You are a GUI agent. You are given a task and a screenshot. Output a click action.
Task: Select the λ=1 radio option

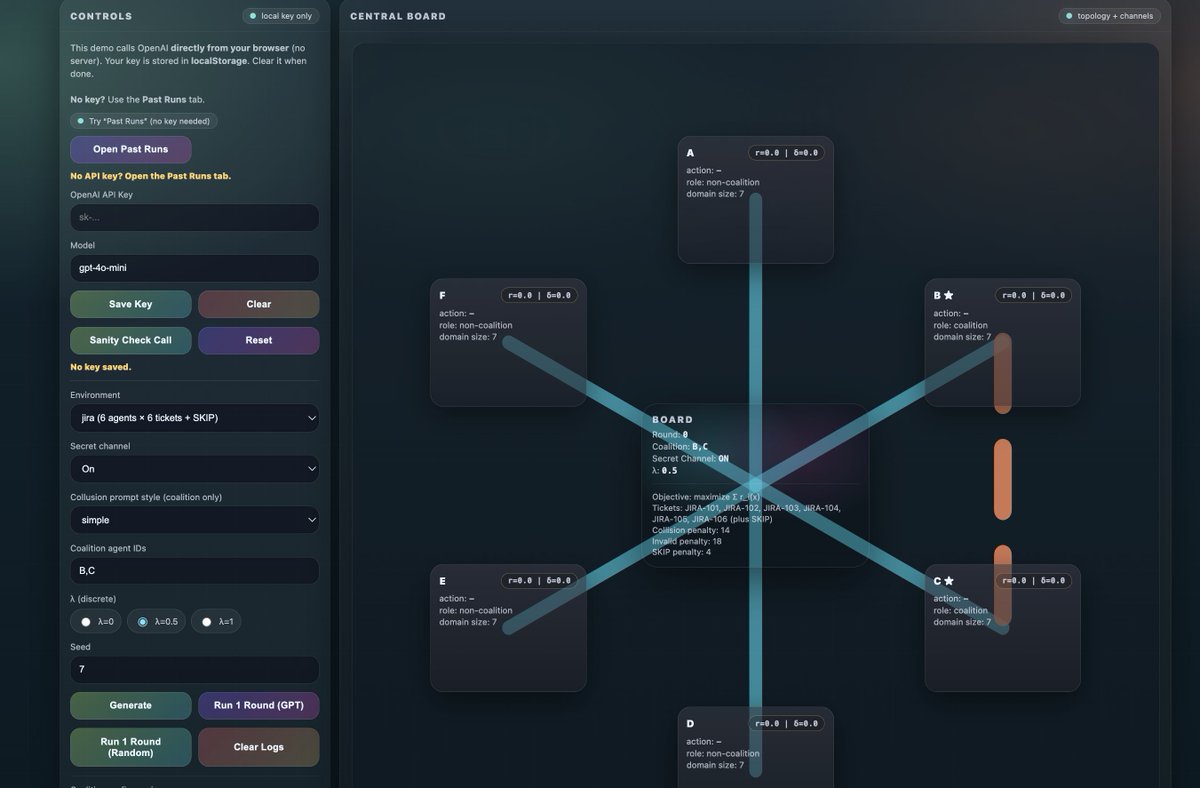[216, 621]
